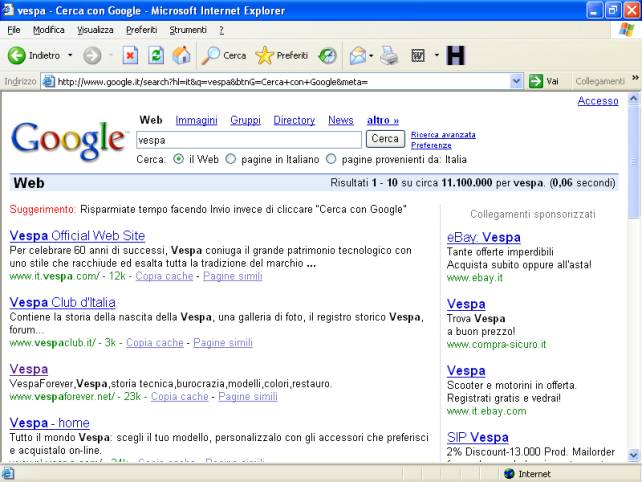This screenshot has width=642, height=482.
Task: Open the Forward button dropdown arrow
Action: point(111,55)
